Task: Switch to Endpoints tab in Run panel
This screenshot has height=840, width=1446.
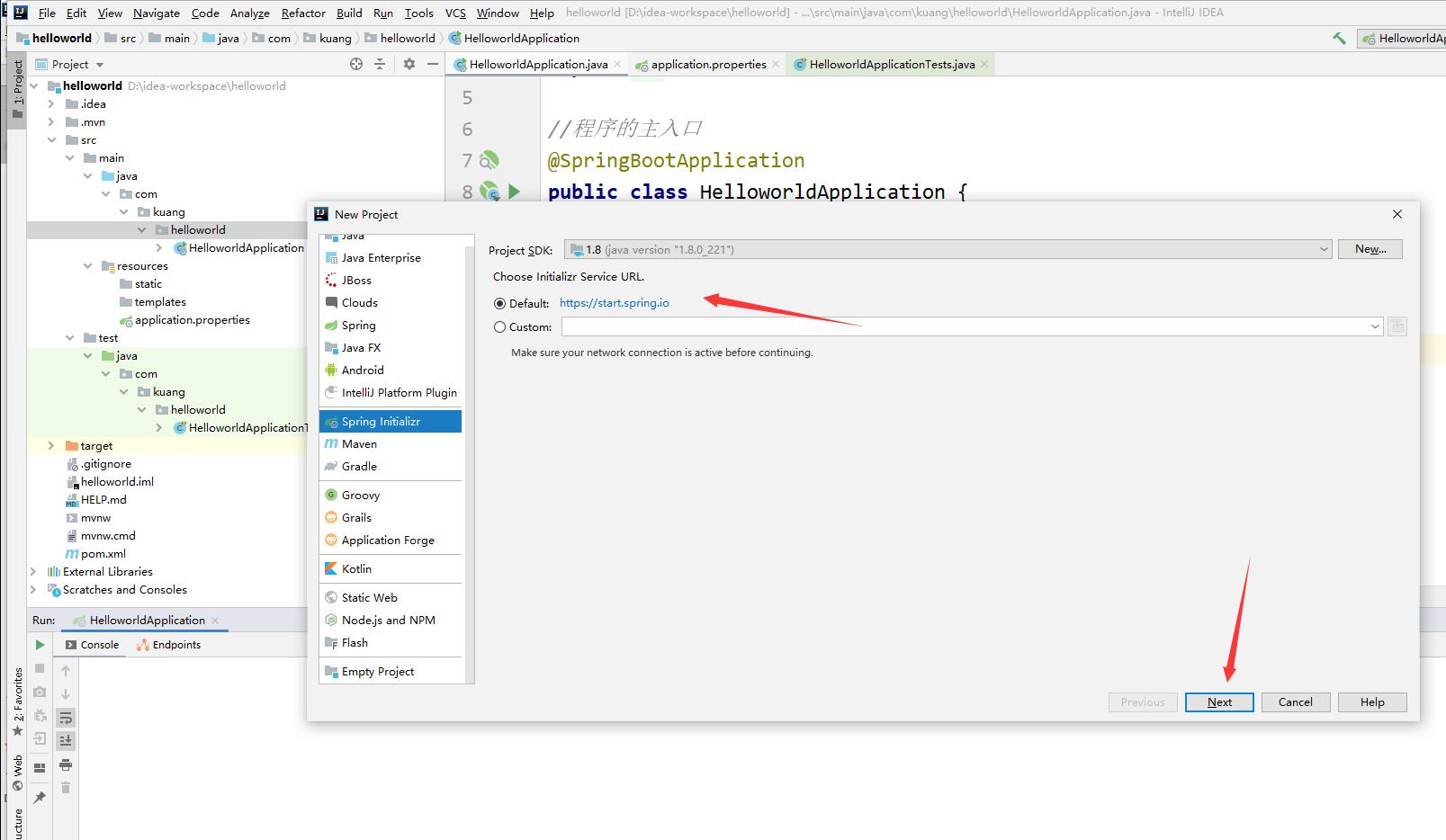Action: [168, 645]
